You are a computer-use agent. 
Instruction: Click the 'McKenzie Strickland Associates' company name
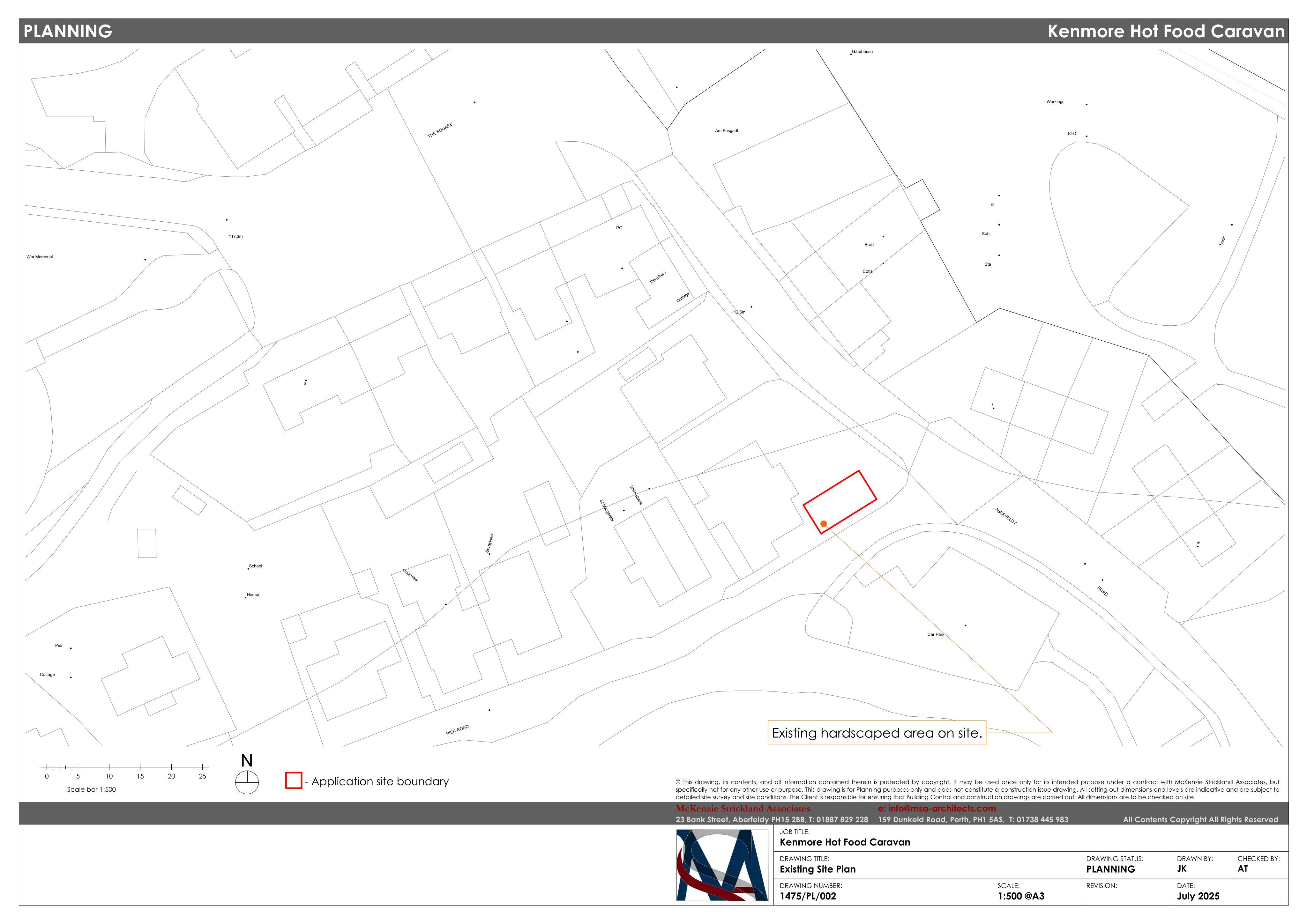(x=743, y=809)
